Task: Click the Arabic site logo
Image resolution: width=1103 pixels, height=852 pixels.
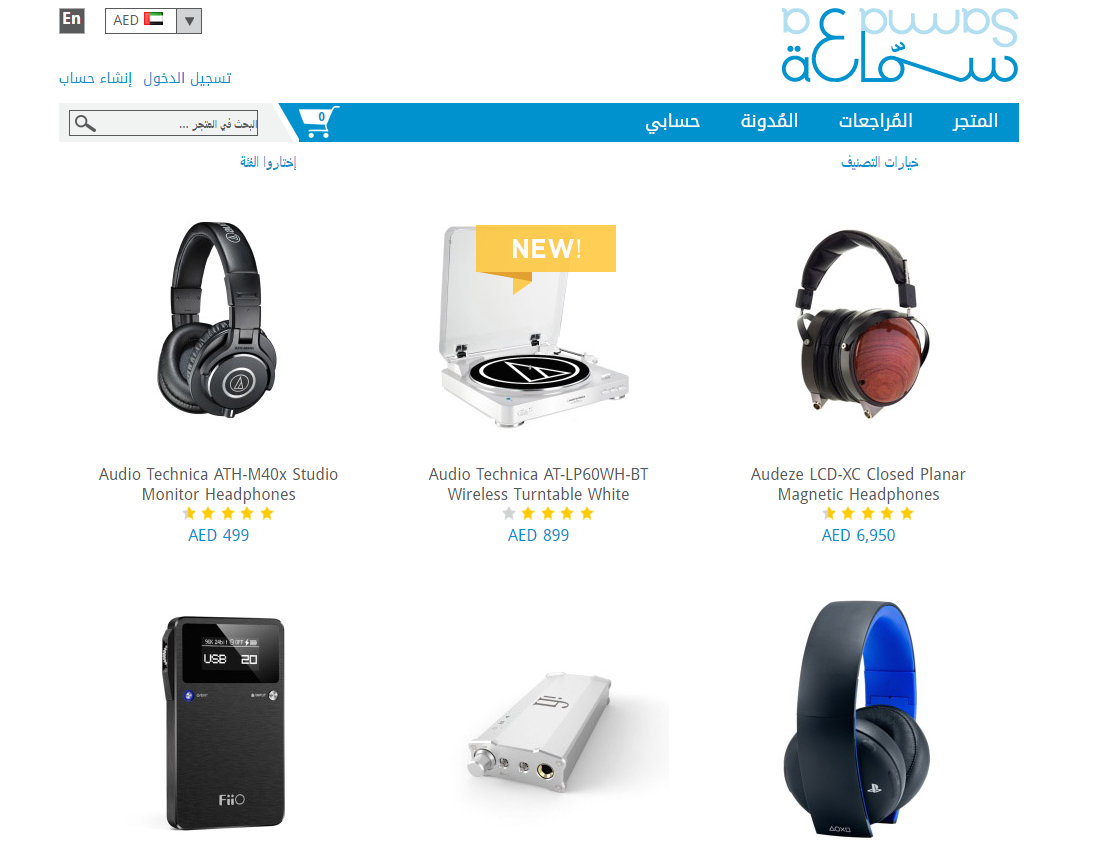Action: coord(900,44)
